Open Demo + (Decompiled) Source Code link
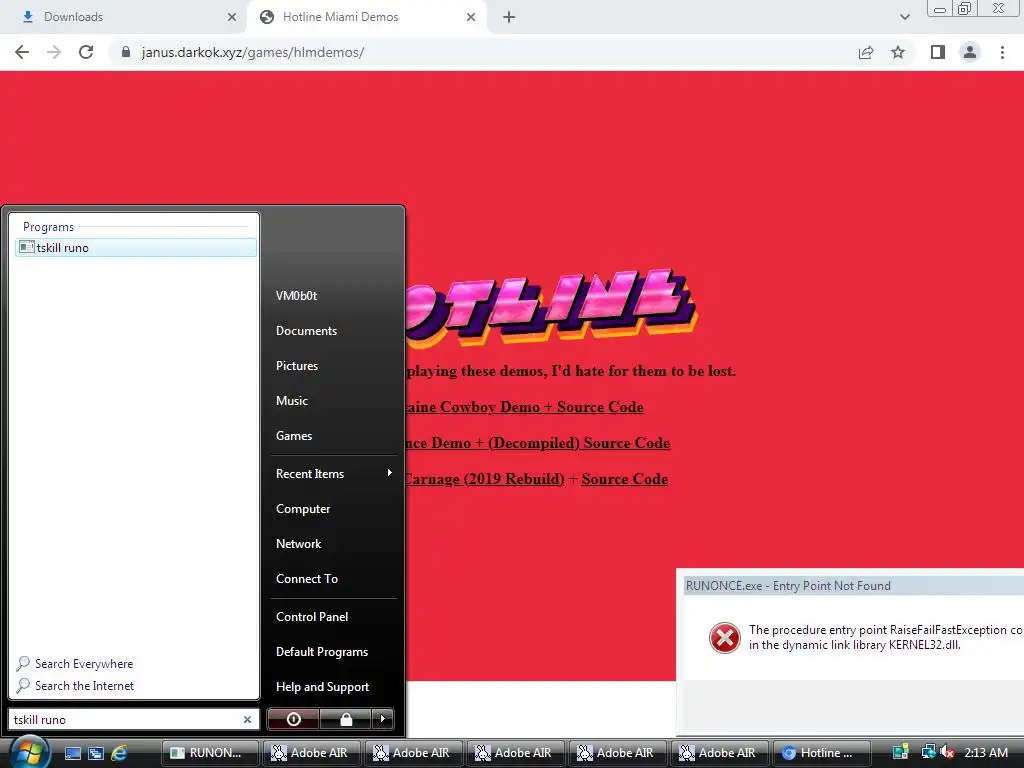This screenshot has height=768, width=1024. tap(538, 443)
